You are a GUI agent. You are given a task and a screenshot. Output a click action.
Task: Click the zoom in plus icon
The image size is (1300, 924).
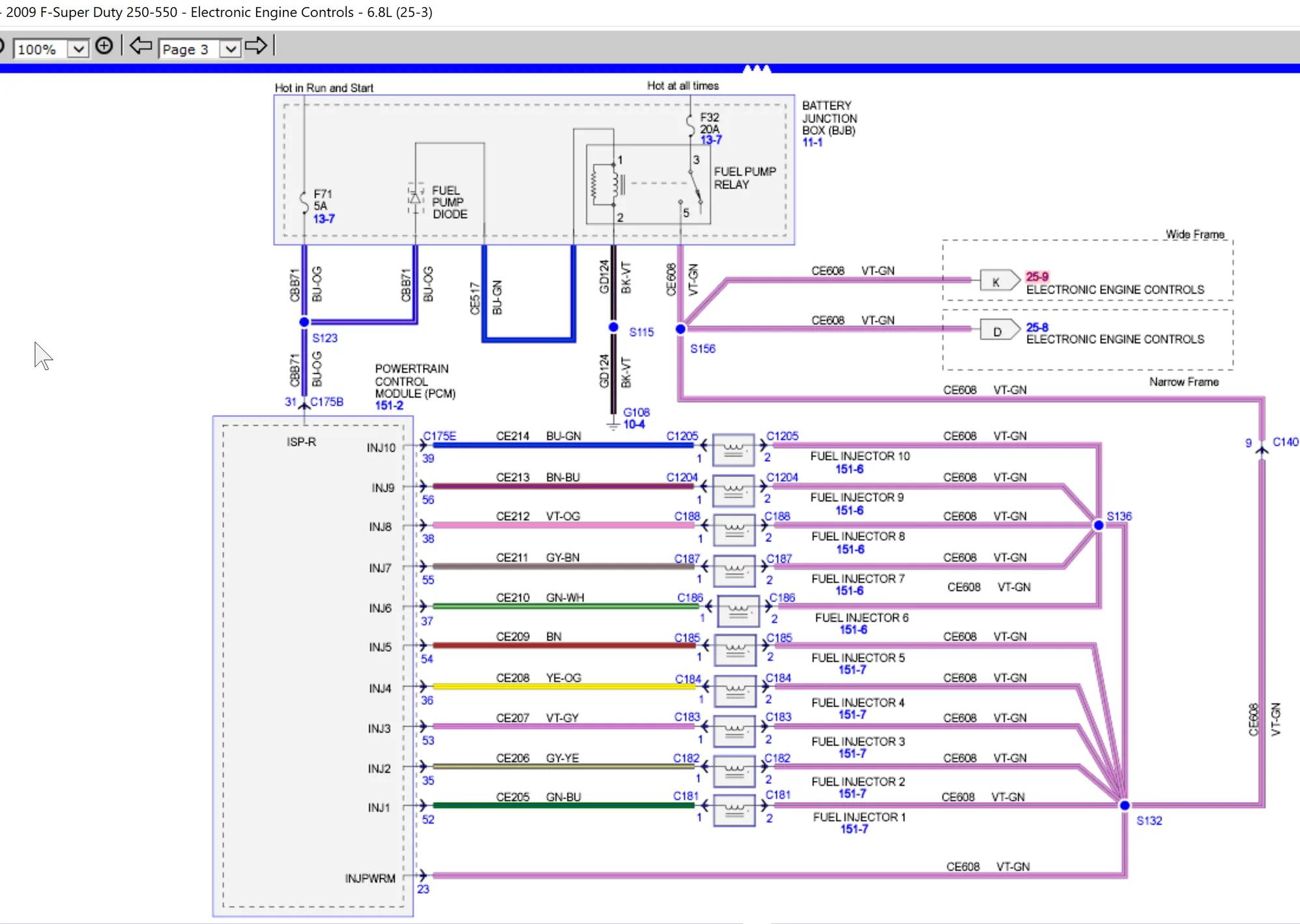coord(104,46)
